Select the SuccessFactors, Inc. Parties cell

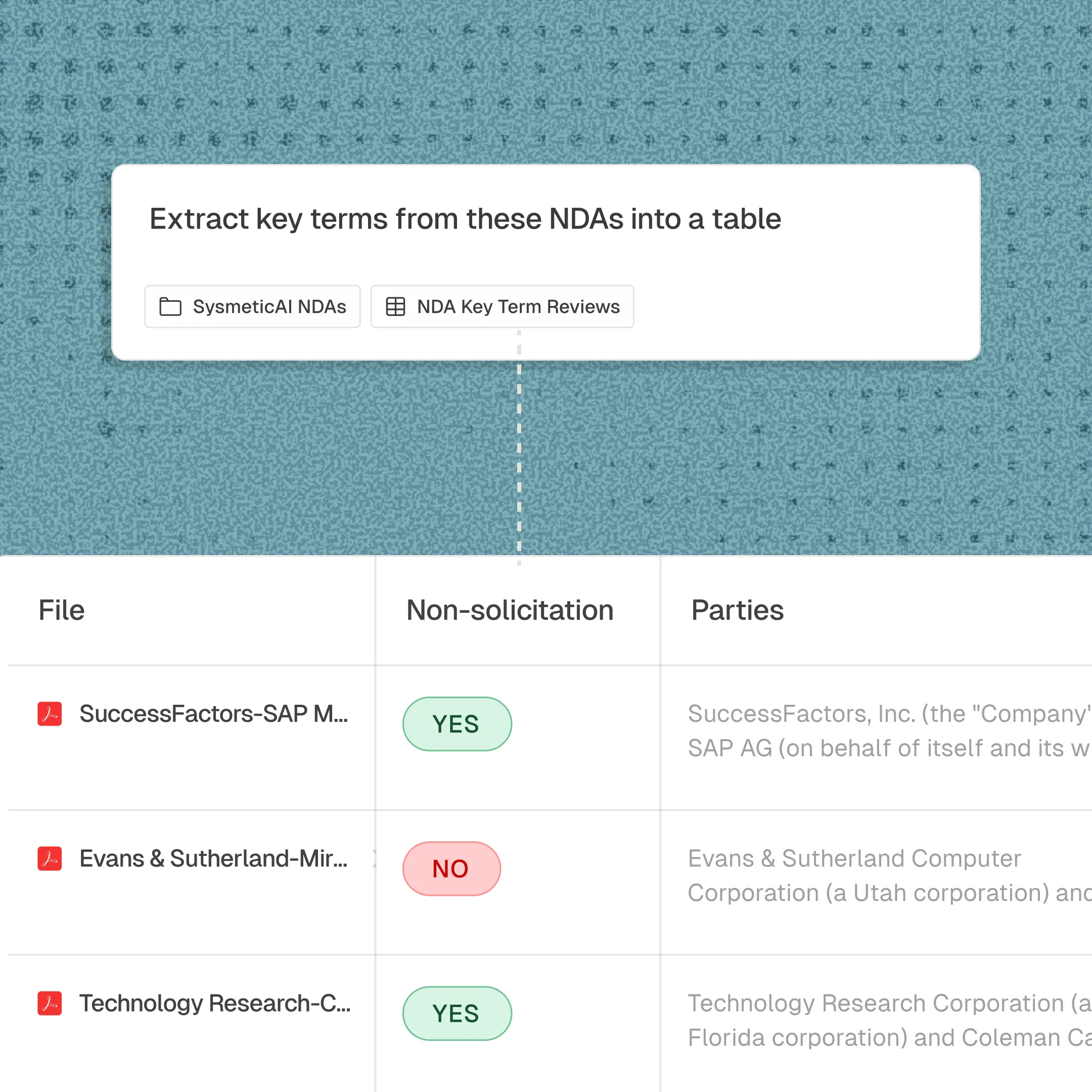pyautogui.click(x=887, y=731)
